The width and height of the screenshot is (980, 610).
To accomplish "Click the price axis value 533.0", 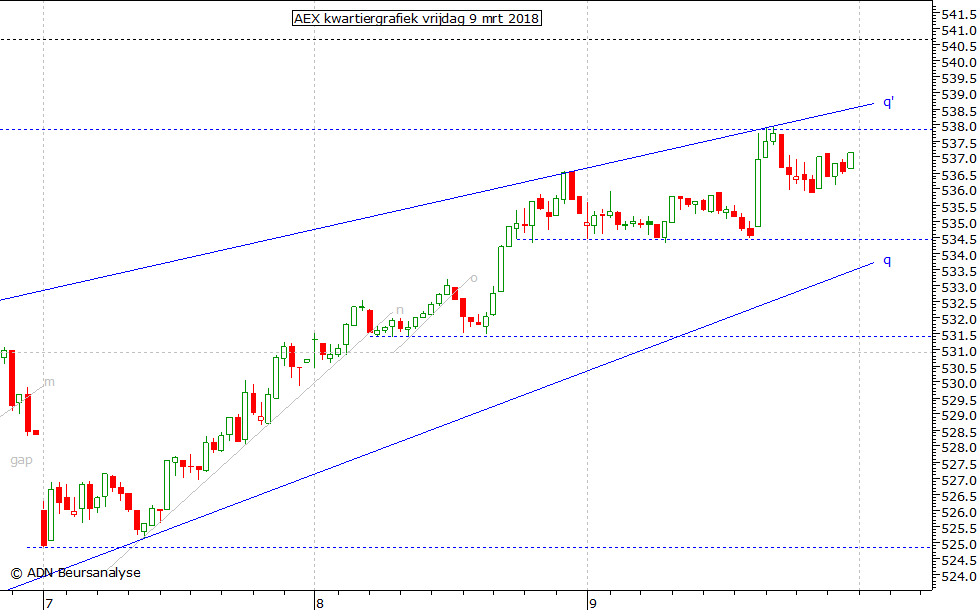I will (x=959, y=288).
